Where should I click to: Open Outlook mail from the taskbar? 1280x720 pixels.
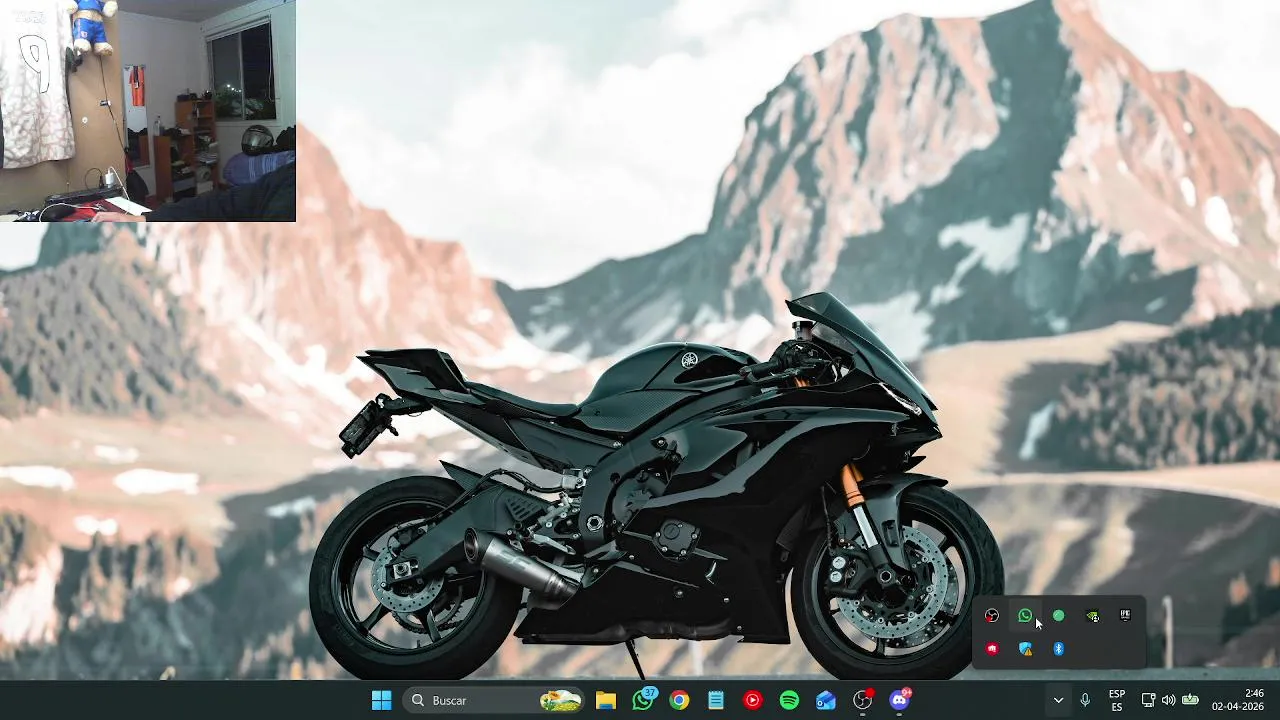(826, 700)
